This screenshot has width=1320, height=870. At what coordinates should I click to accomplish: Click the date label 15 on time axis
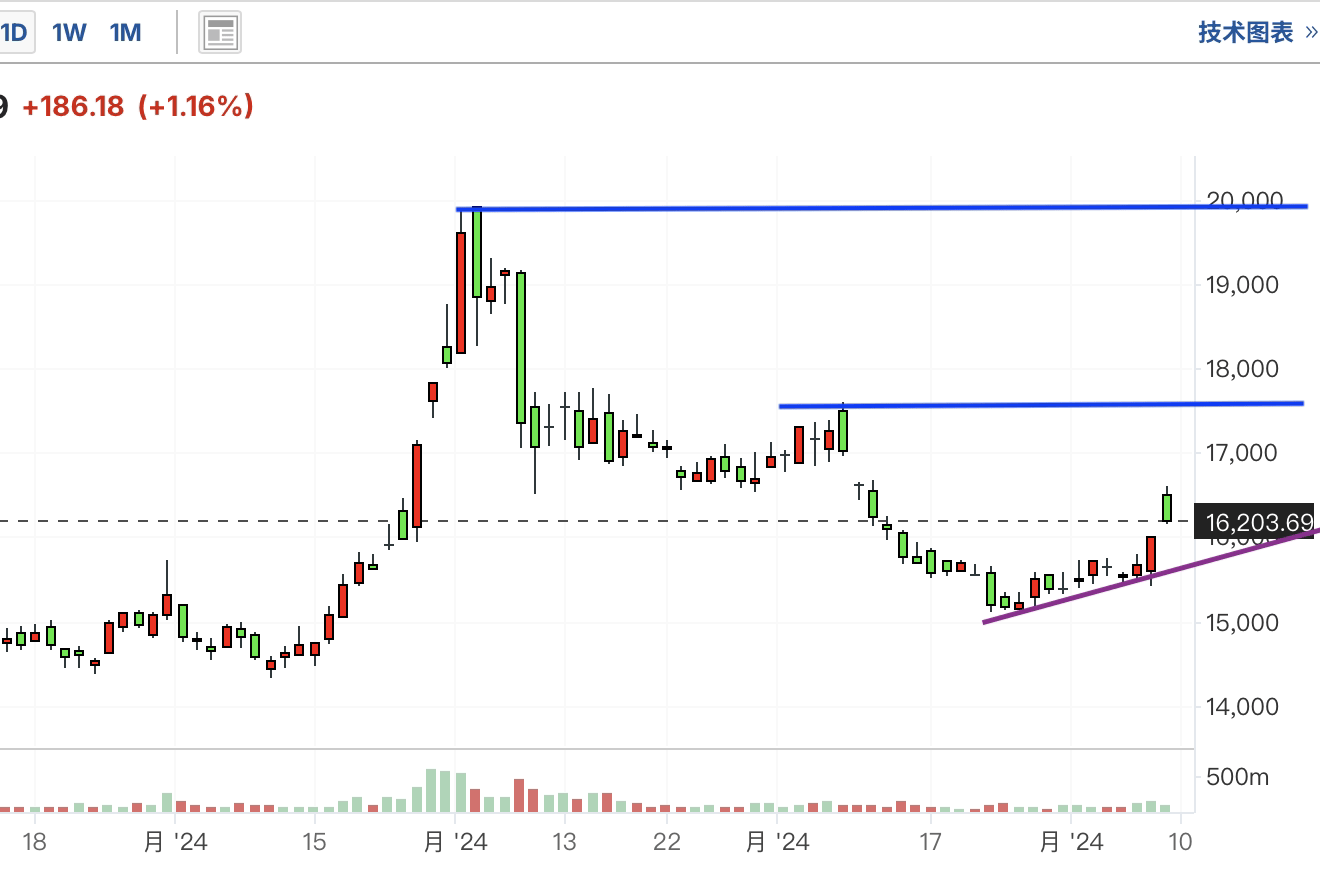click(x=314, y=842)
